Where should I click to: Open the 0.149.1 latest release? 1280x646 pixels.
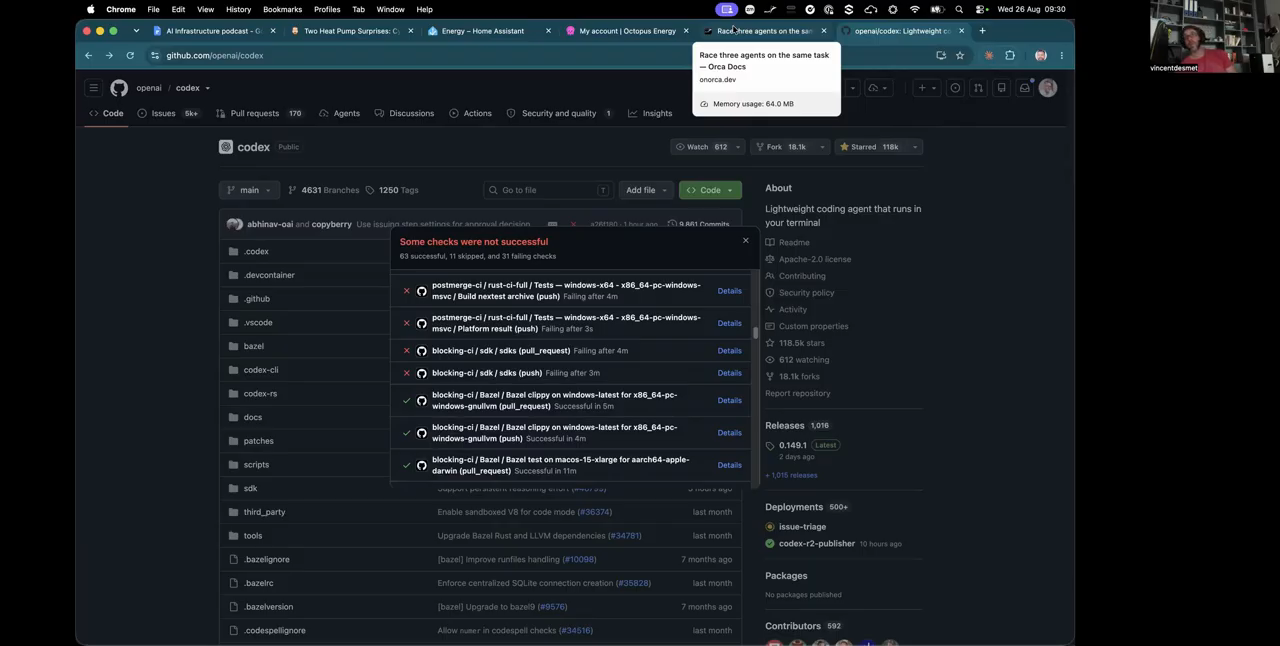[793, 445]
